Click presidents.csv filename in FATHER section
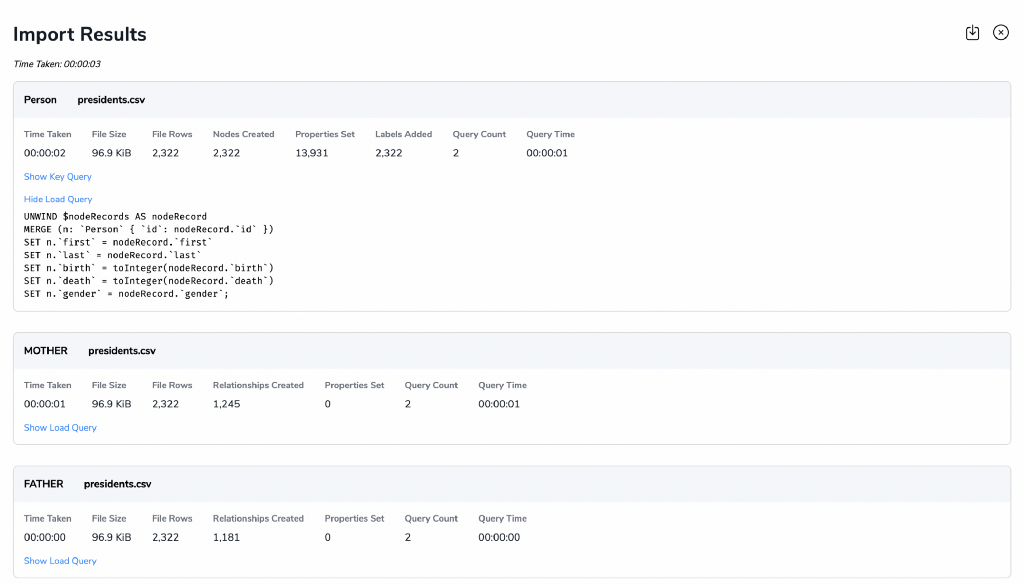Screen dimensions: 1024x585 click(118, 484)
